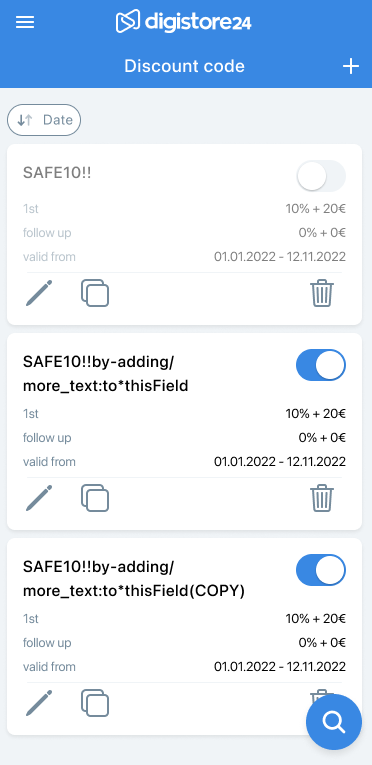Delete the second discount code card

322,498
